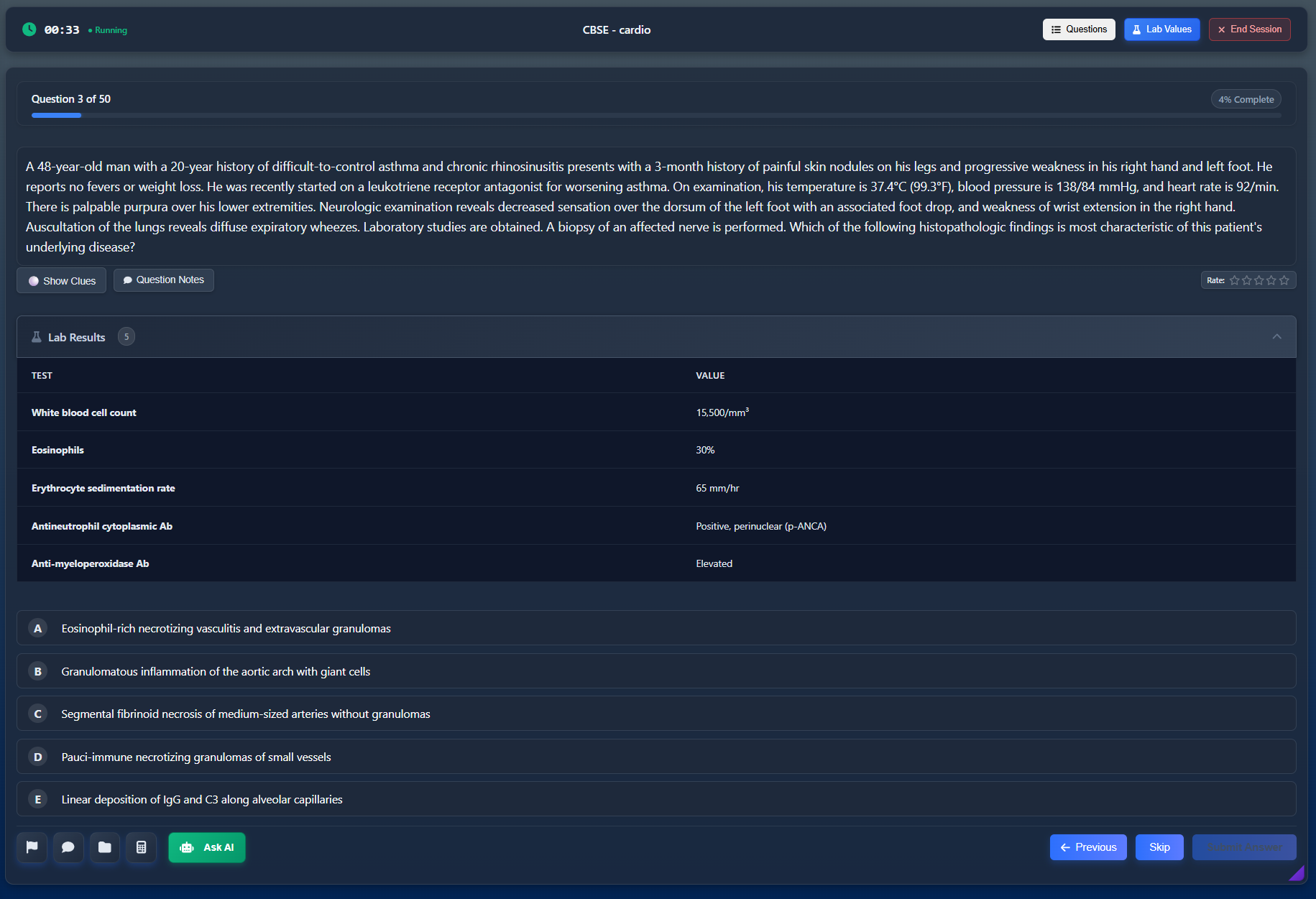The image size is (1316, 899).
Task: Open the calculator icon
Action: (142, 847)
